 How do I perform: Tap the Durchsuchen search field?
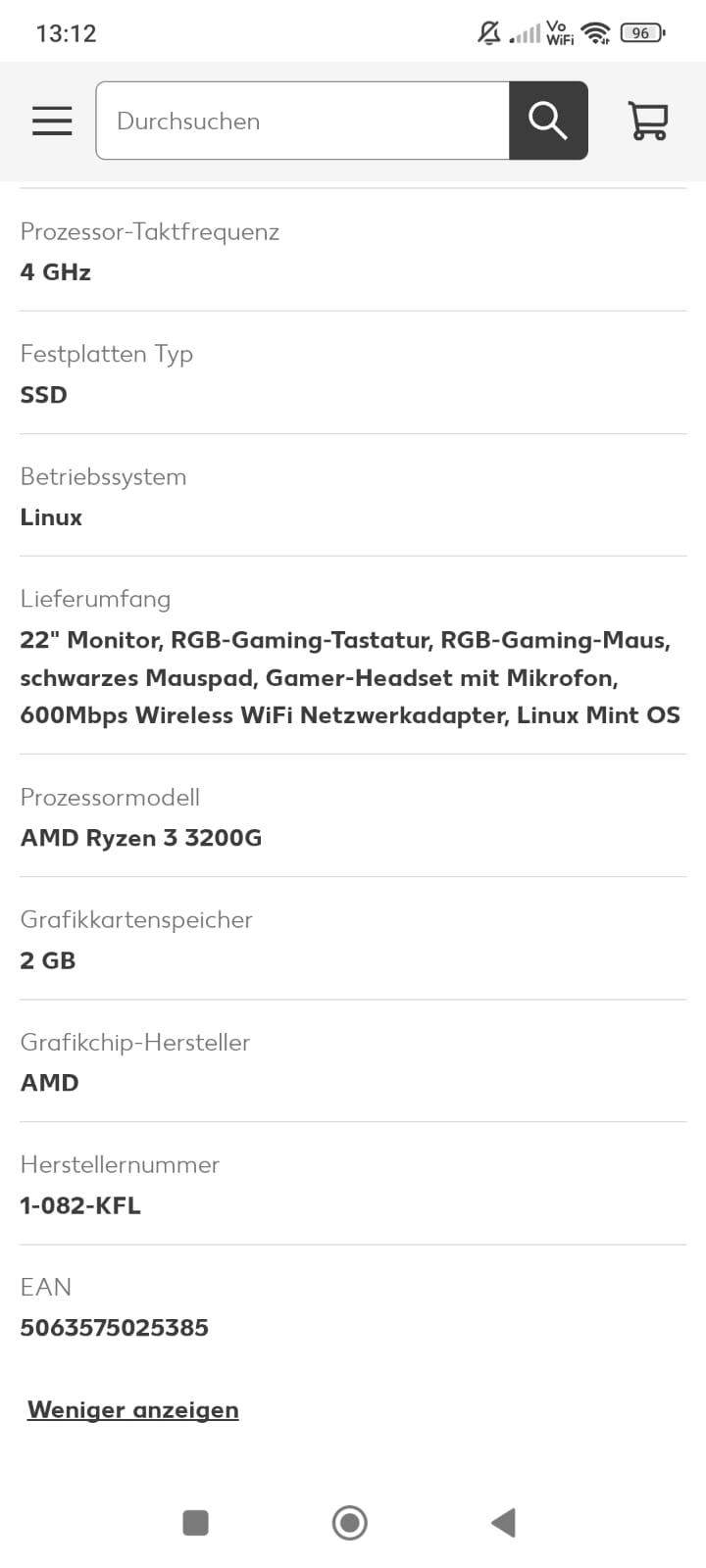[302, 121]
